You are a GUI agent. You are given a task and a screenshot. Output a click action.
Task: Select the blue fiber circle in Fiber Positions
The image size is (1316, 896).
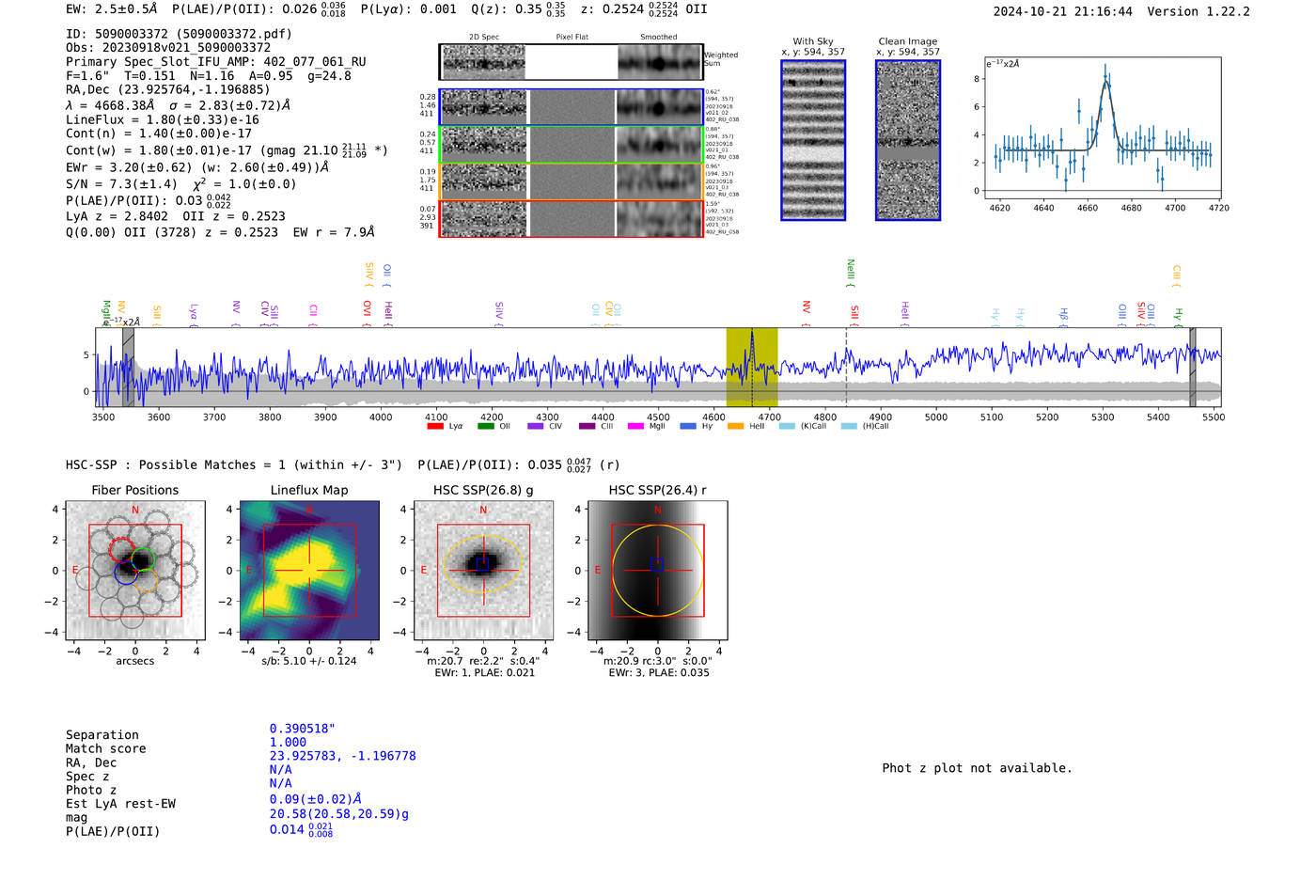(x=126, y=573)
